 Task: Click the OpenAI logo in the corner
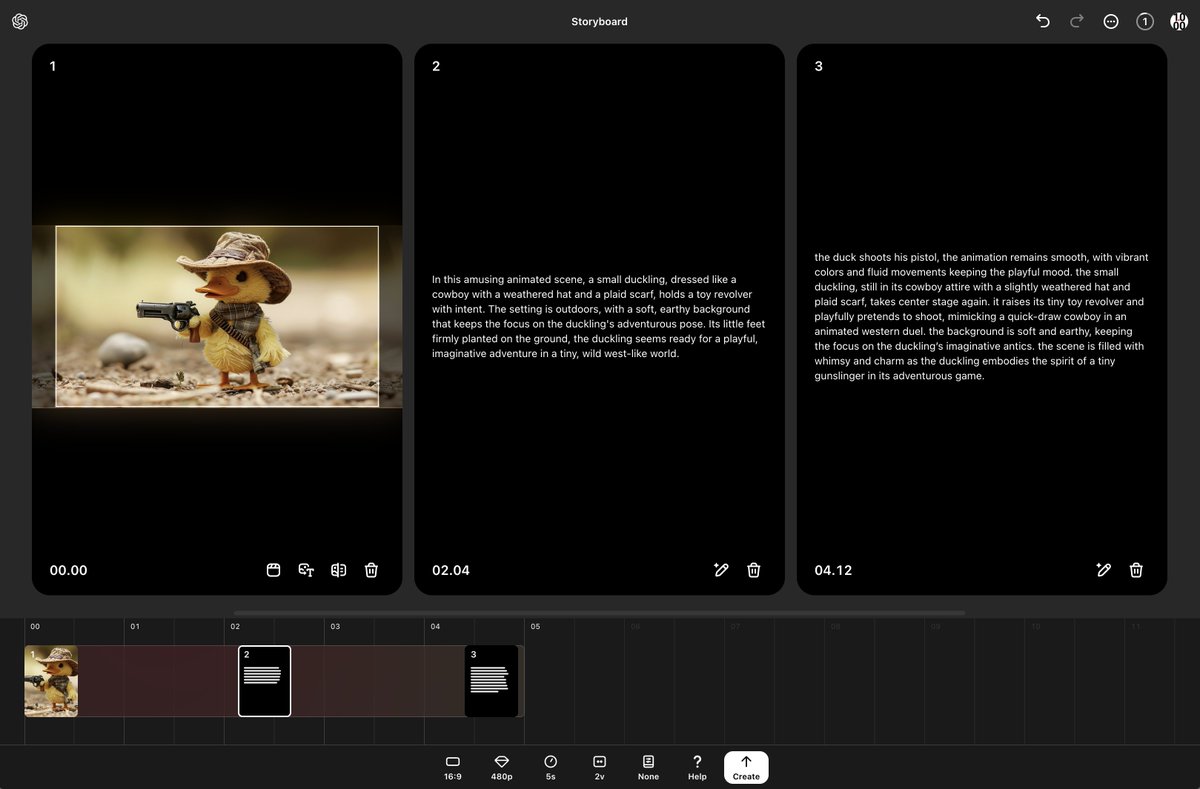[x=20, y=21]
